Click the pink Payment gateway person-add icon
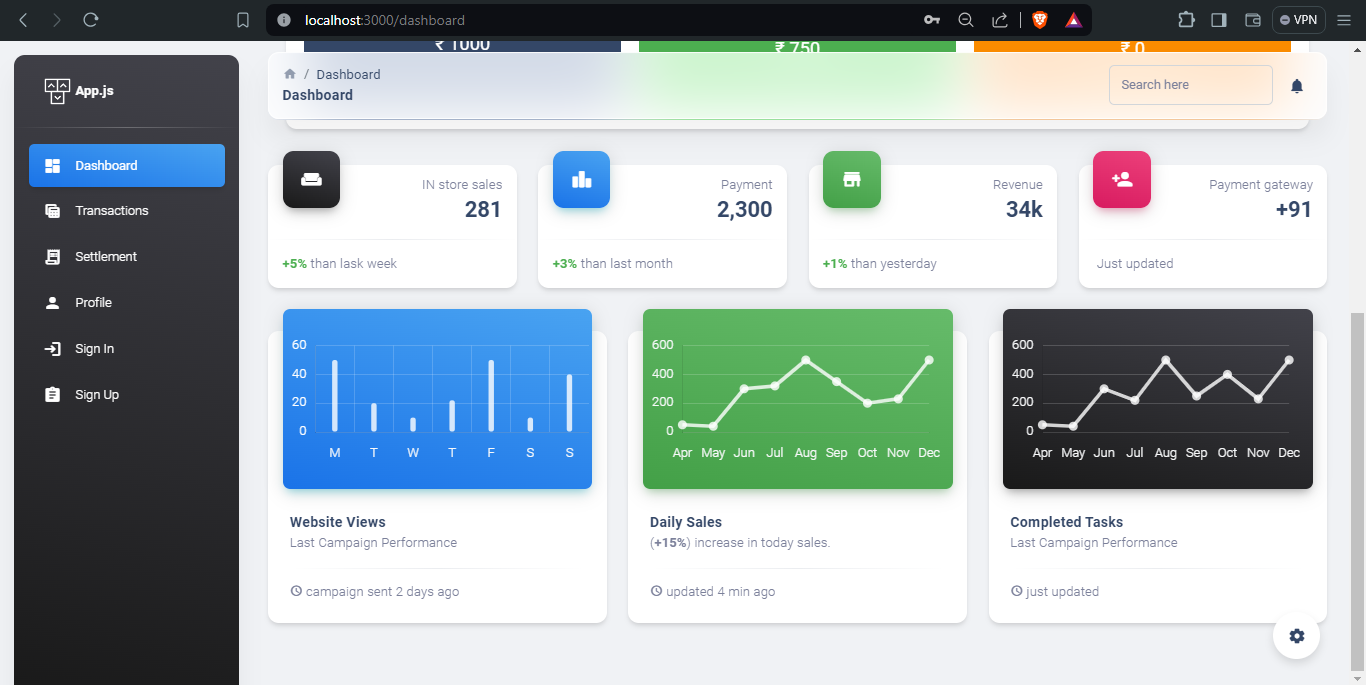Image resolution: width=1366 pixels, height=685 pixels. 1121,180
